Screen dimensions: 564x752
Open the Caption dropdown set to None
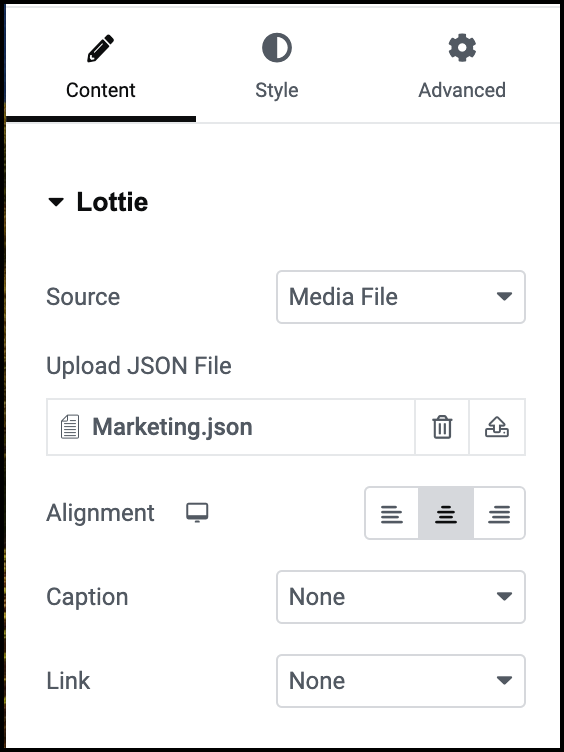401,597
